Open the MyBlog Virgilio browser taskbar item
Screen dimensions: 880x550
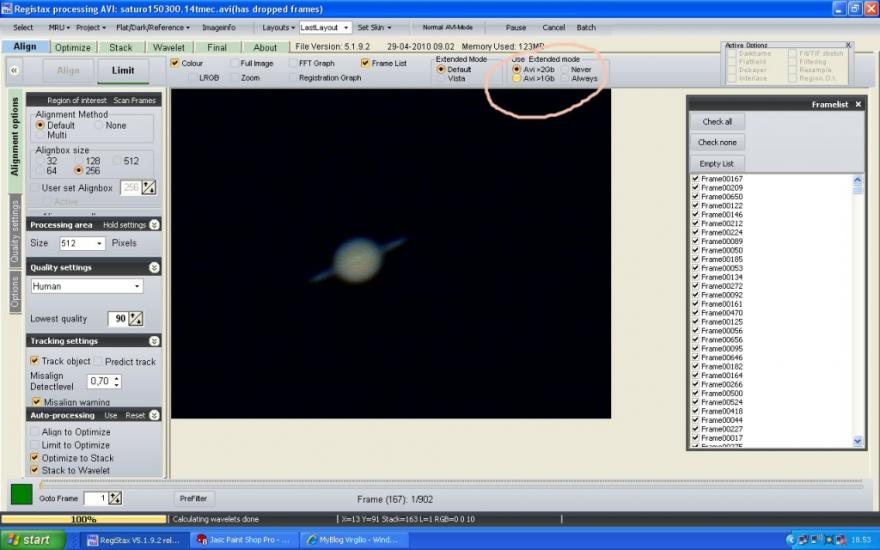[354, 540]
